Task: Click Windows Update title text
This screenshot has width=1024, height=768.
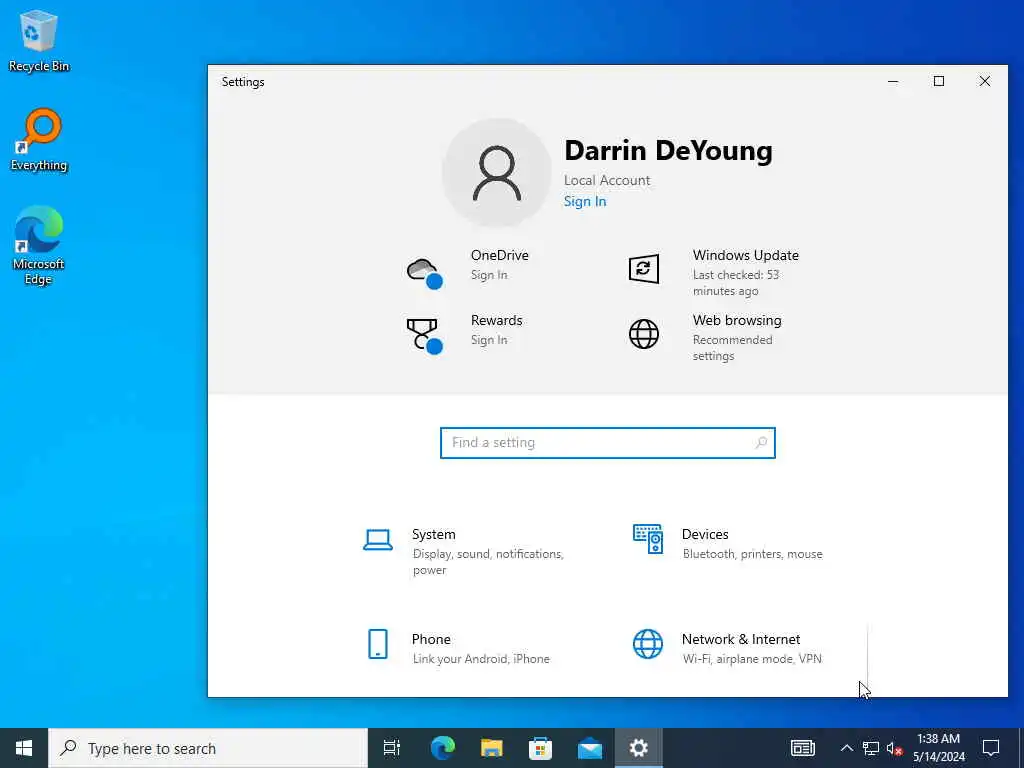Action: 746,255
